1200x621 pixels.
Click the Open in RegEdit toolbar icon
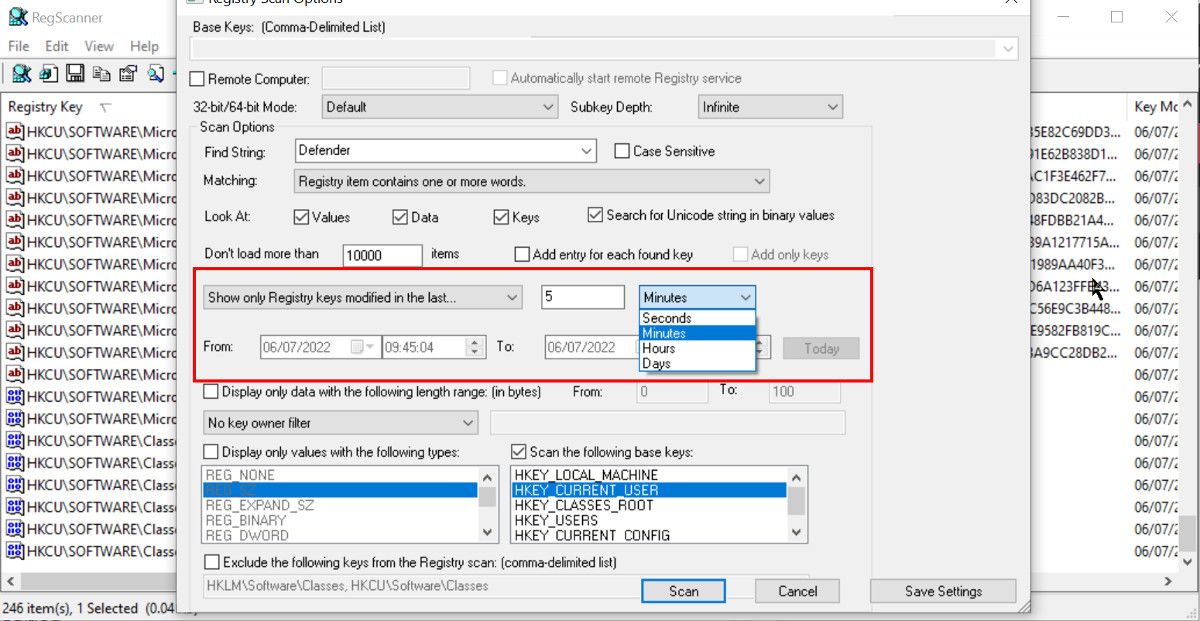click(49, 74)
